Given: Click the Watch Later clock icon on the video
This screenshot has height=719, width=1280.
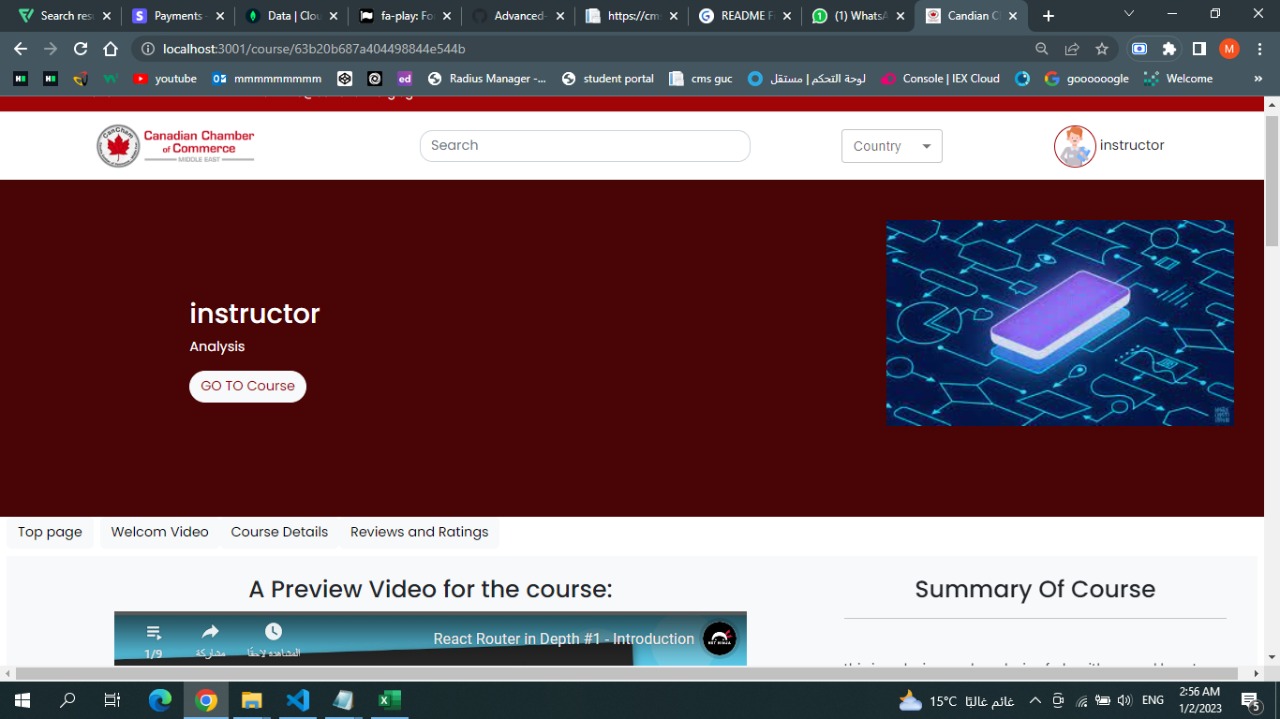Looking at the screenshot, I should coord(272,631).
